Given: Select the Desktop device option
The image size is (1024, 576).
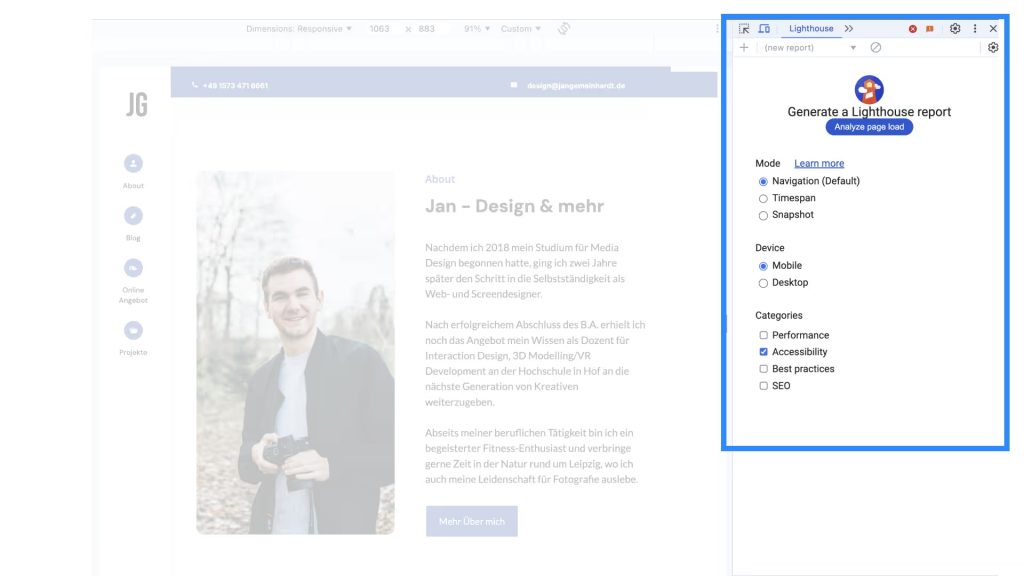Looking at the screenshot, I should [764, 283].
